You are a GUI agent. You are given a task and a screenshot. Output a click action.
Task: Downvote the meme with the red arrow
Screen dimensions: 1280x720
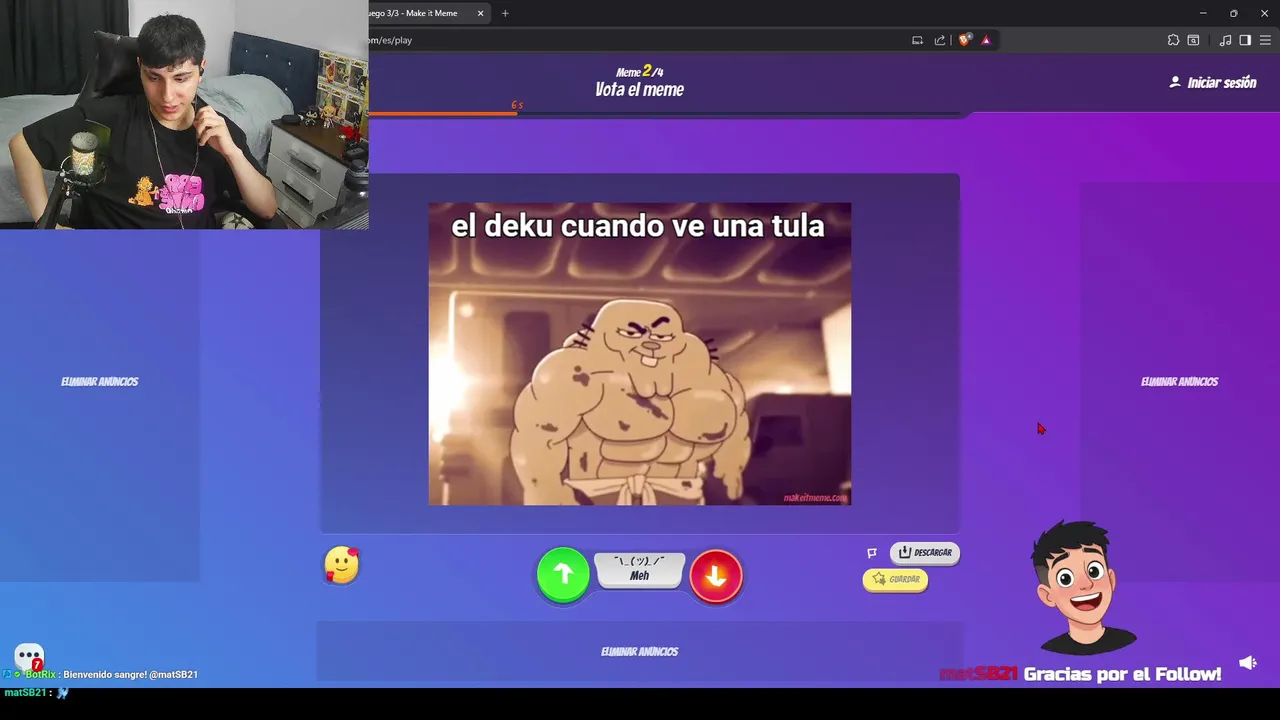[716, 575]
